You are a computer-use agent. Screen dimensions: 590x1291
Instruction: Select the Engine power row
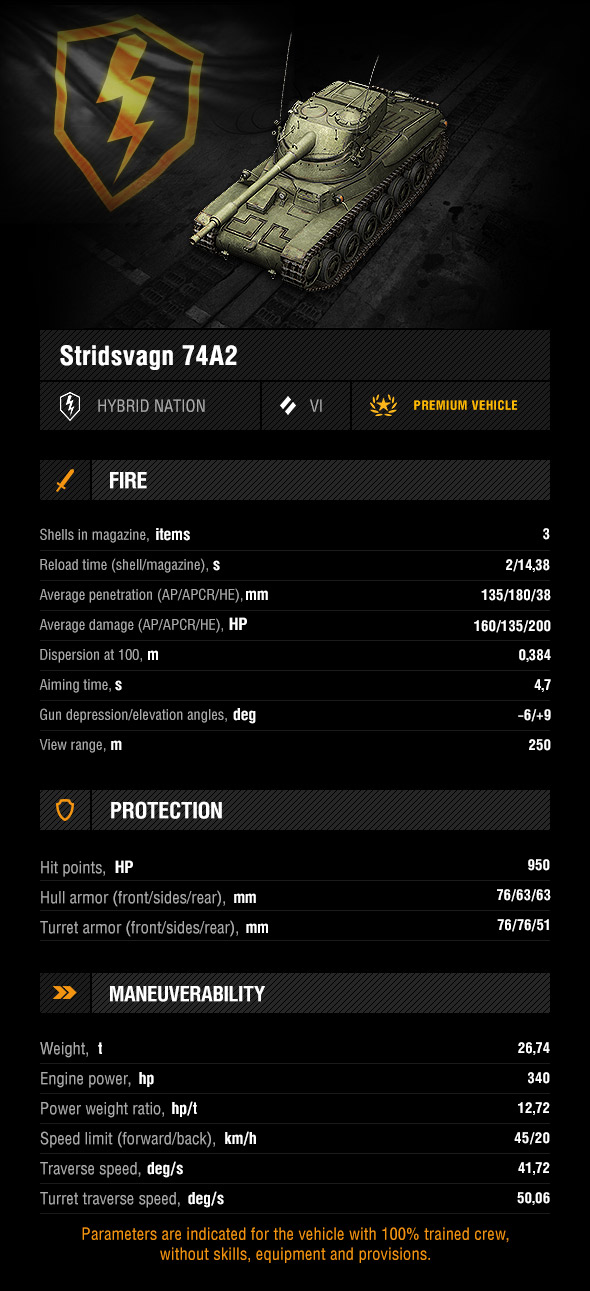pyautogui.click(x=295, y=1079)
